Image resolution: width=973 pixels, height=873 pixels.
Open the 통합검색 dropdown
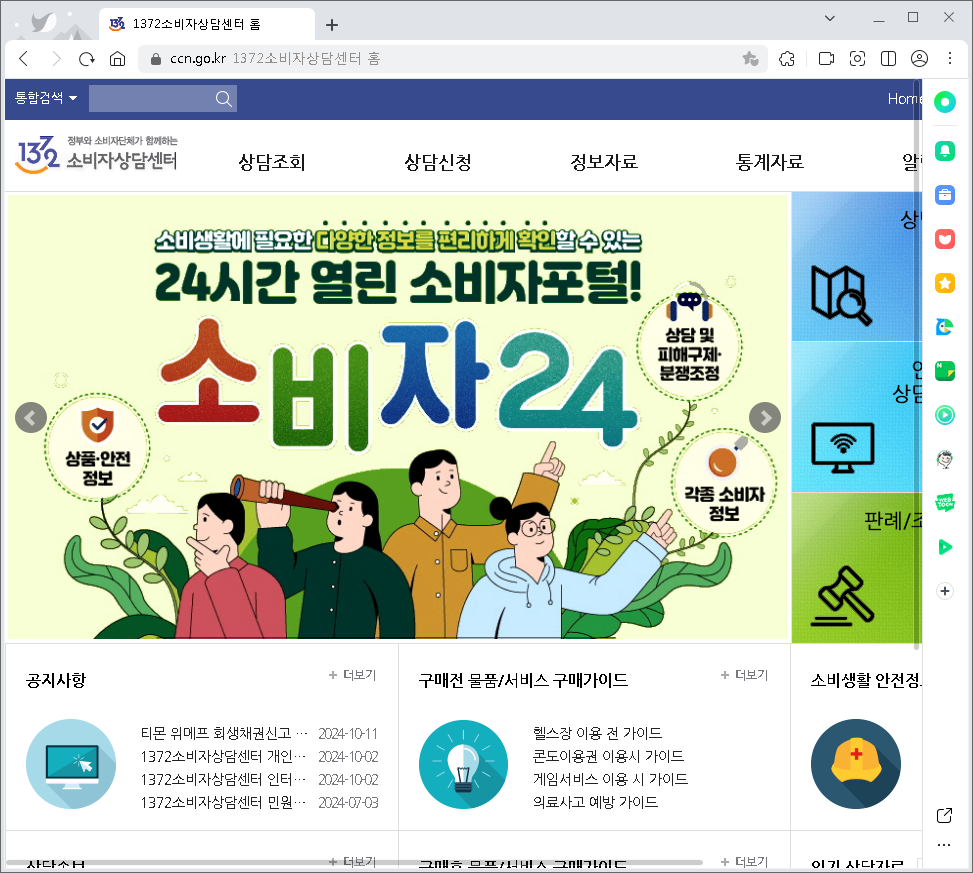coord(44,98)
